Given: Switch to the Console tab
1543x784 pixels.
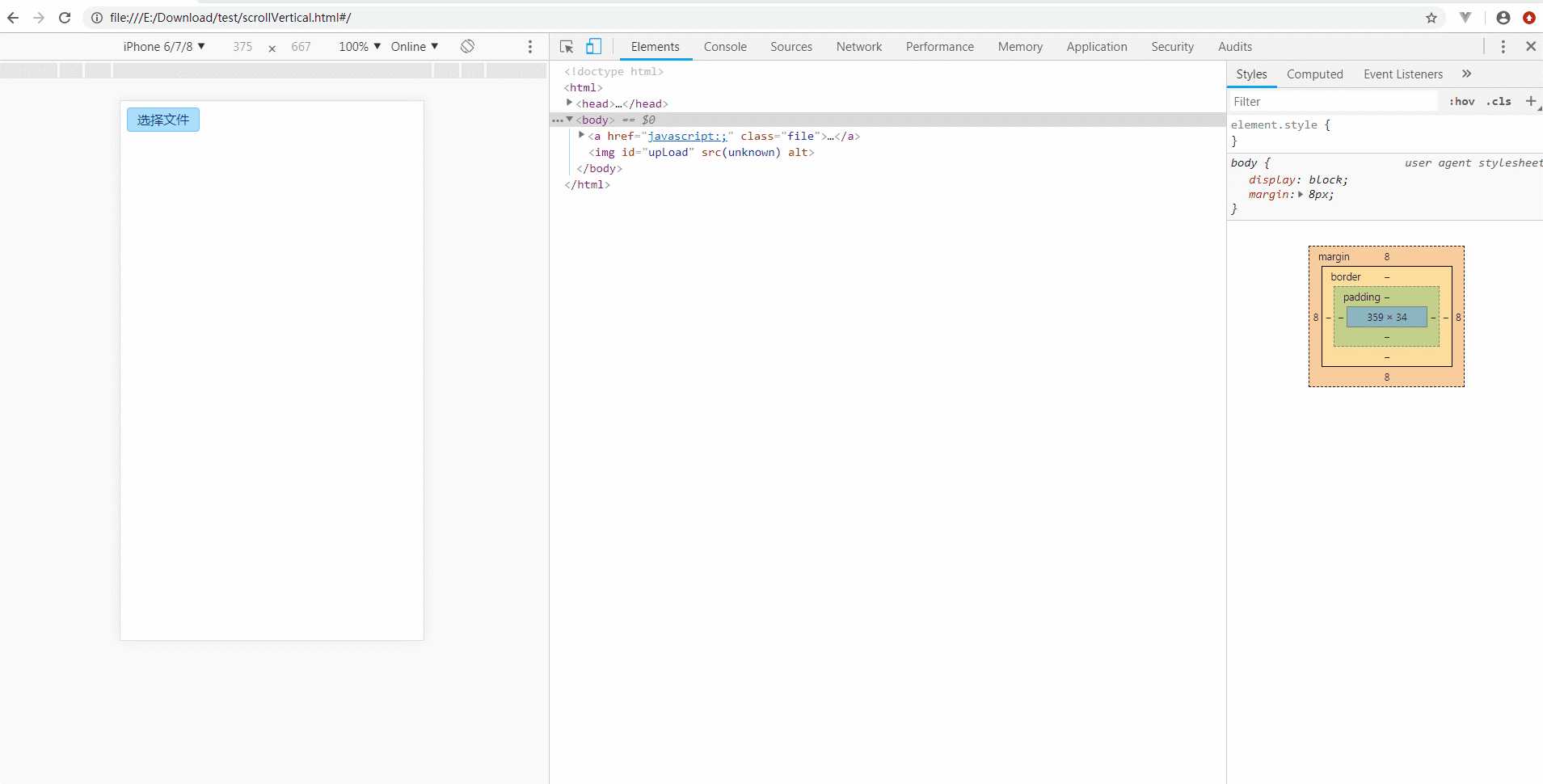Looking at the screenshot, I should (x=725, y=47).
